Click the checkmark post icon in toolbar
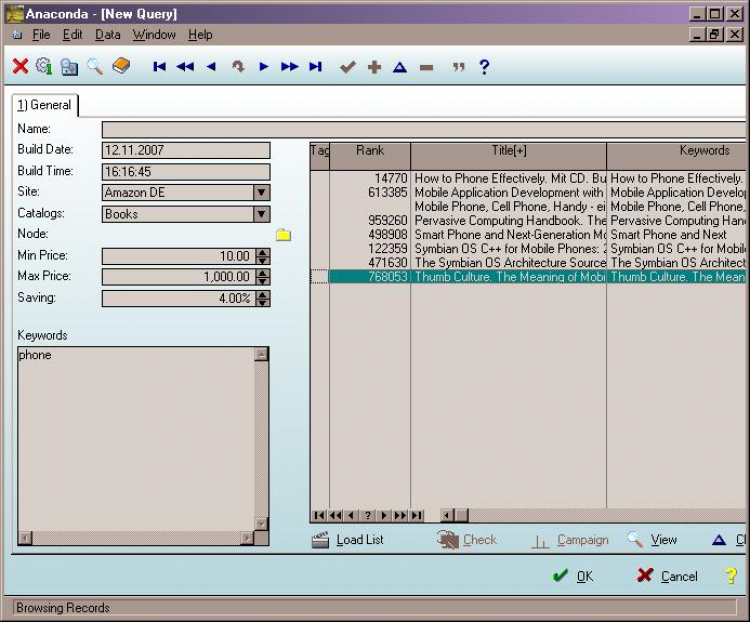This screenshot has width=750, height=622. [x=347, y=67]
